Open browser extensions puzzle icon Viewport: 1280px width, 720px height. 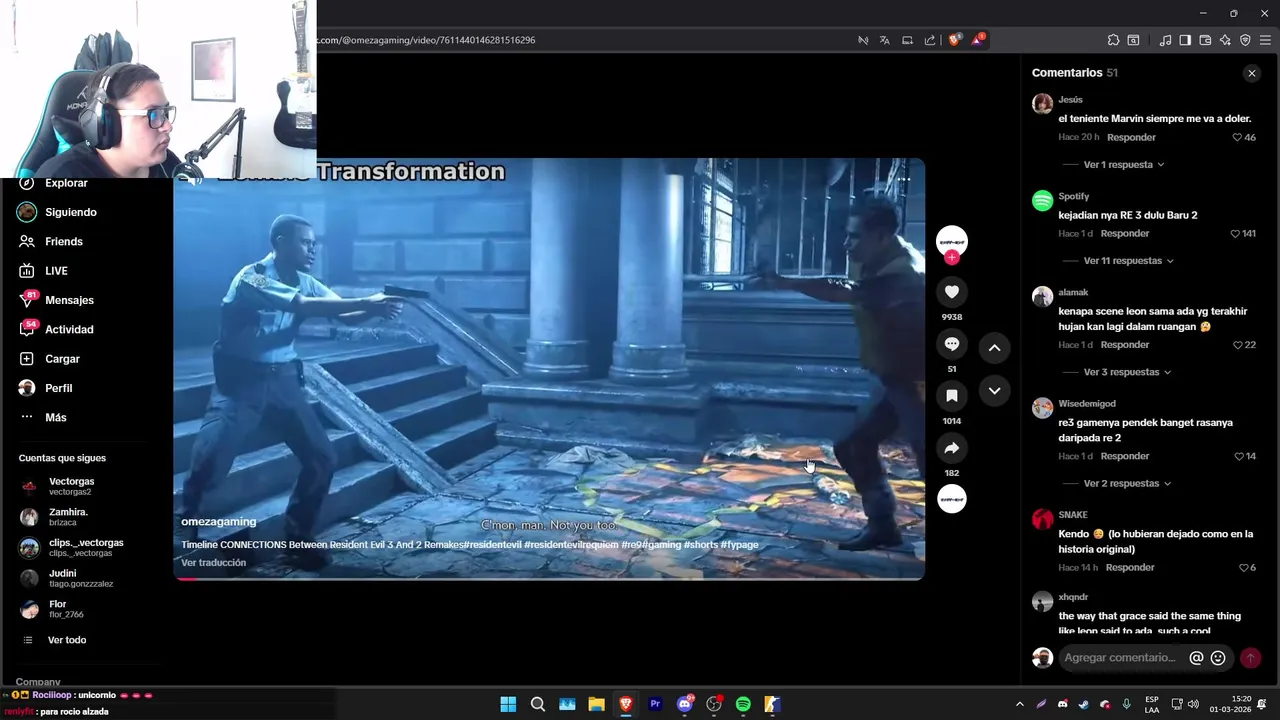click(x=1113, y=40)
